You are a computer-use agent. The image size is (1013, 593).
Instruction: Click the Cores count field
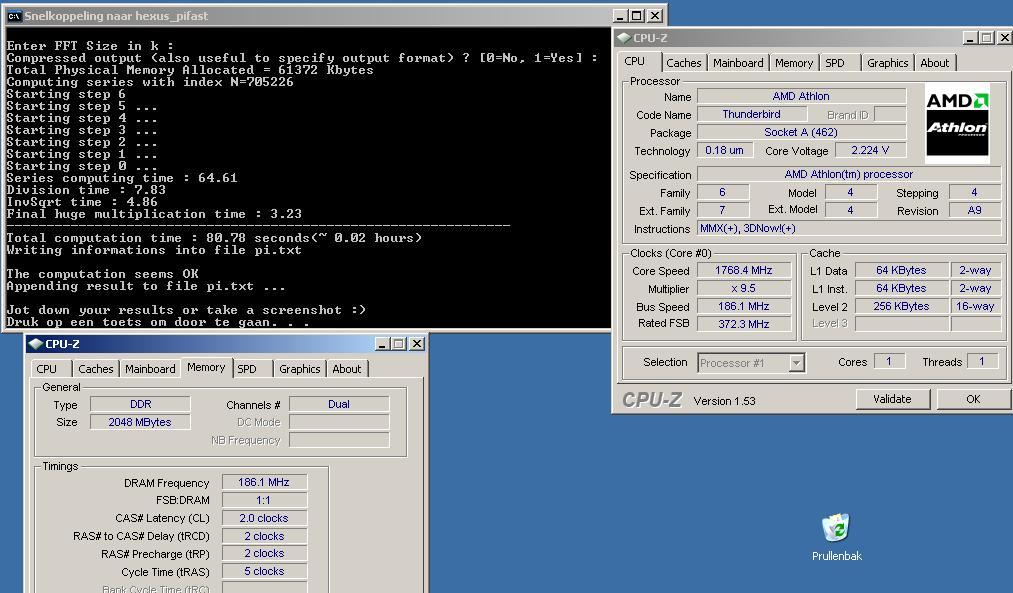890,362
